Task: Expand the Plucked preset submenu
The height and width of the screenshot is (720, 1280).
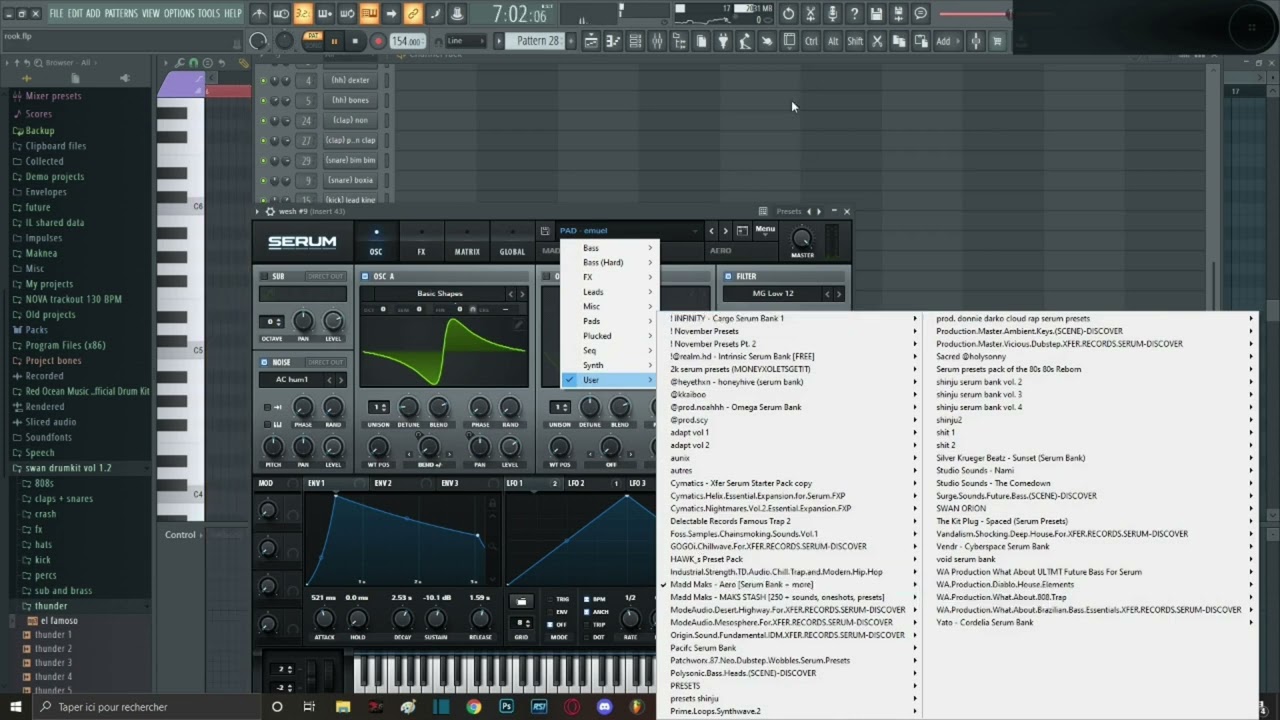Action: [610, 336]
